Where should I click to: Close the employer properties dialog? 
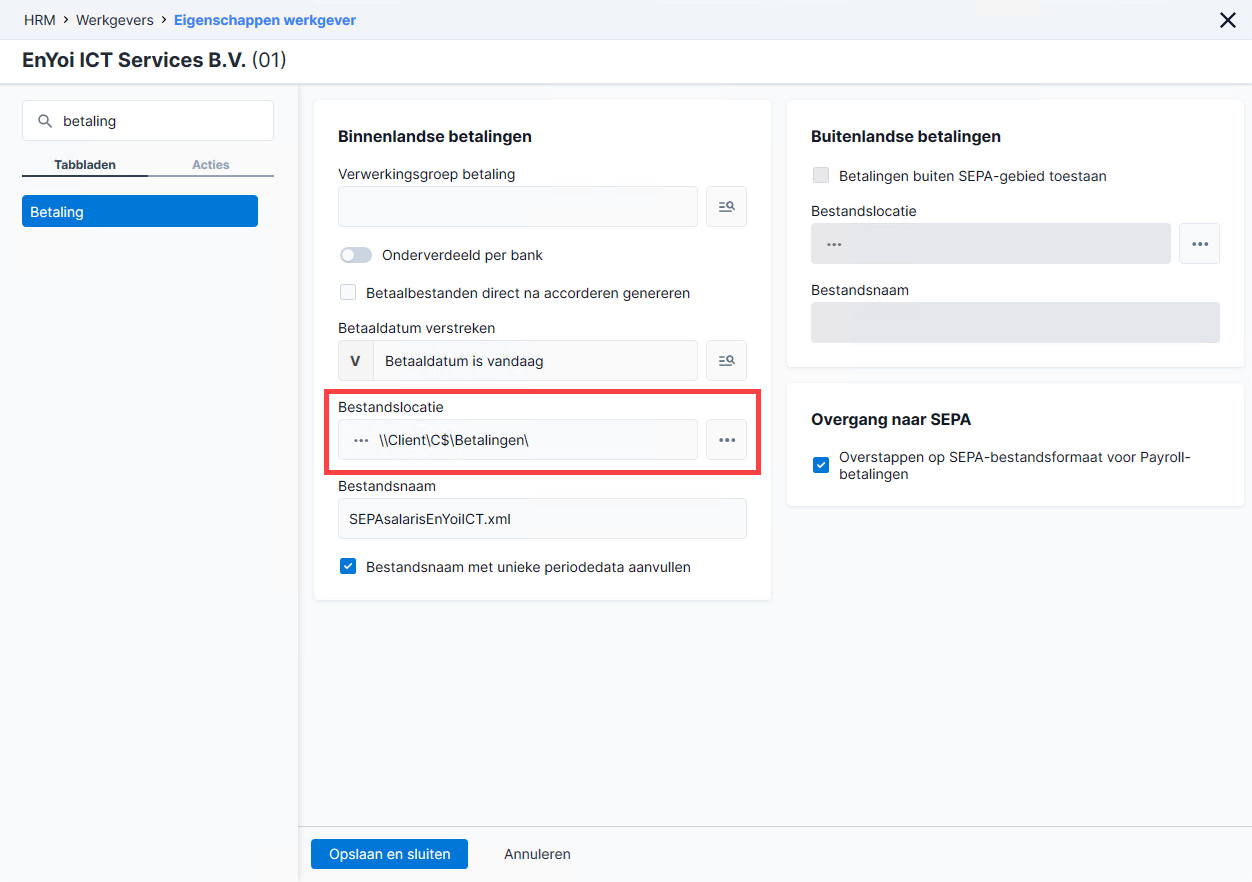pyautogui.click(x=1228, y=20)
